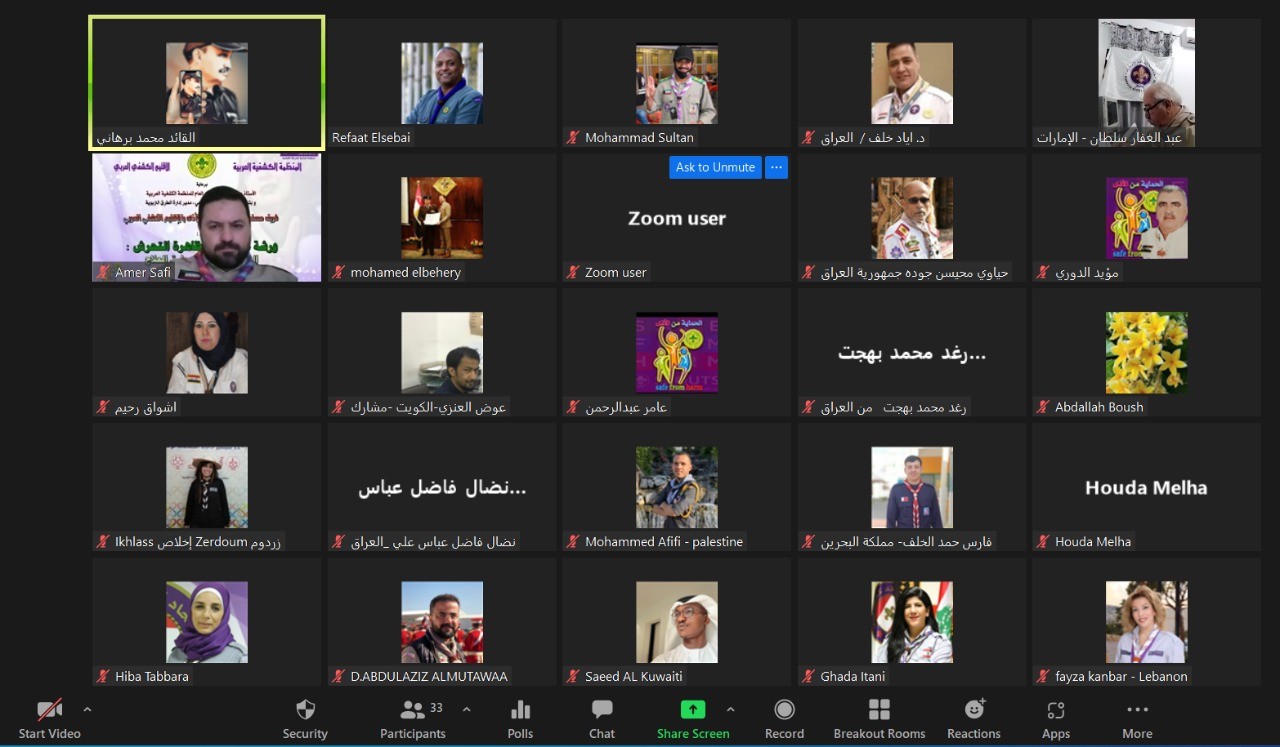This screenshot has width=1280, height=747.
Task: Click the Ask to Unmute button
Action: 715,168
